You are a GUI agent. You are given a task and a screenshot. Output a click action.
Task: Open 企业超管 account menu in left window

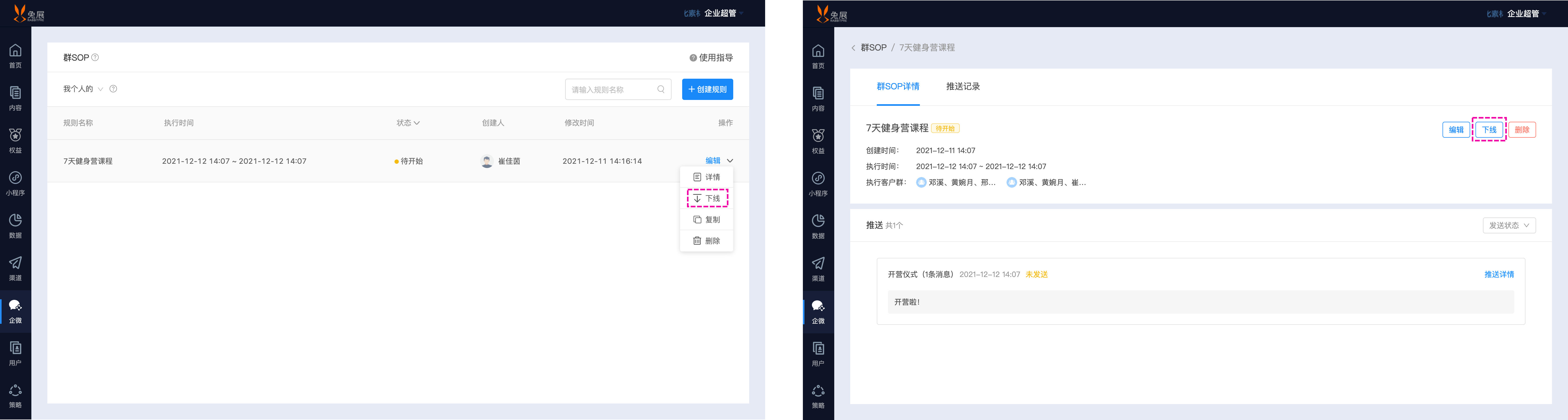point(724,13)
